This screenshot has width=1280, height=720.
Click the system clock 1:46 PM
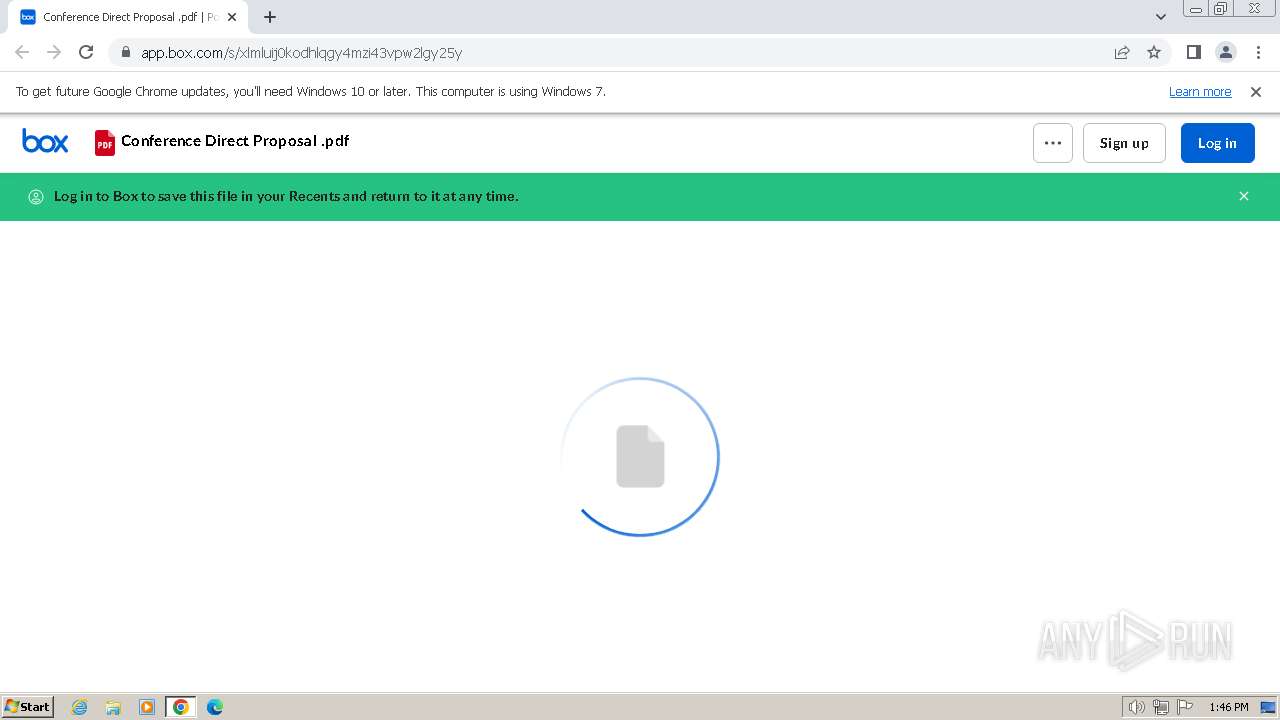(1229, 707)
